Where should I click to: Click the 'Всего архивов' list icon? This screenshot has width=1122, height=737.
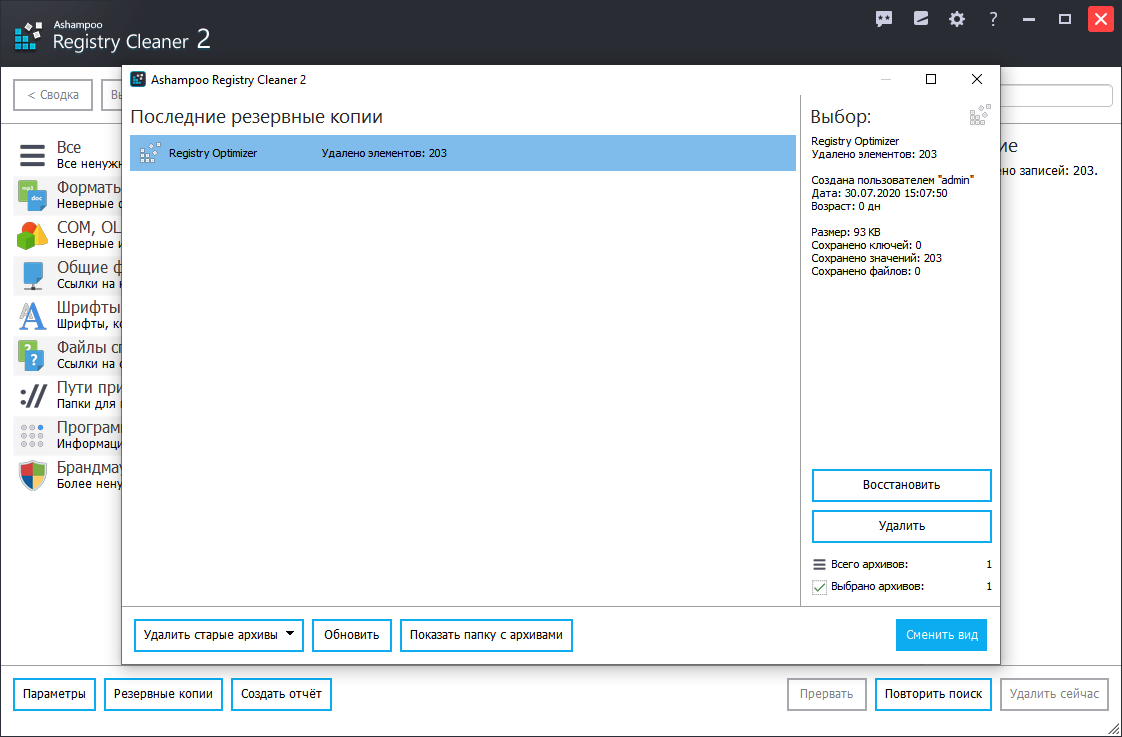pyautogui.click(x=819, y=565)
